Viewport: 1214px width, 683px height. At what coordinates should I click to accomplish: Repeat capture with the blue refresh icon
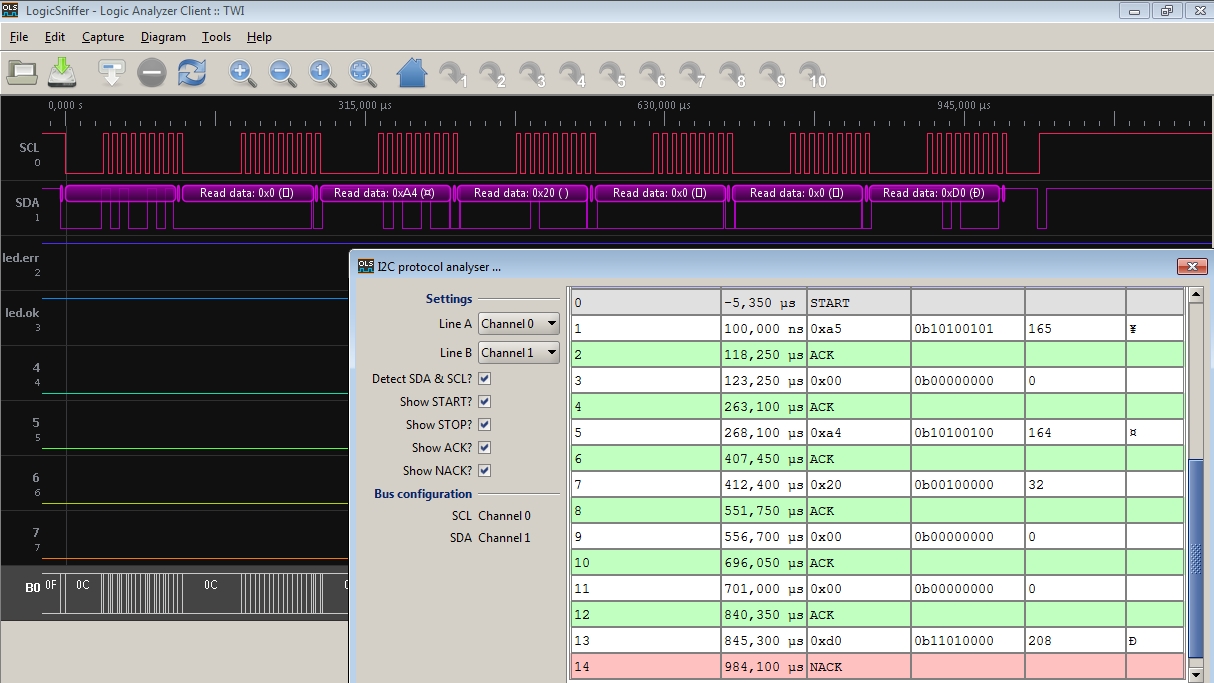[x=191, y=72]
